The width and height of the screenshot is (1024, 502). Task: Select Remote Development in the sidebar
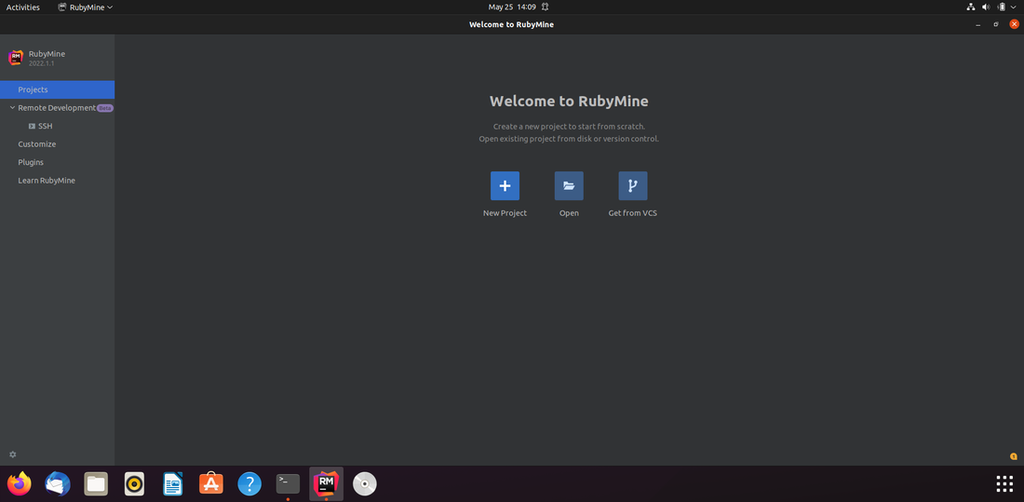coord(57,108)
